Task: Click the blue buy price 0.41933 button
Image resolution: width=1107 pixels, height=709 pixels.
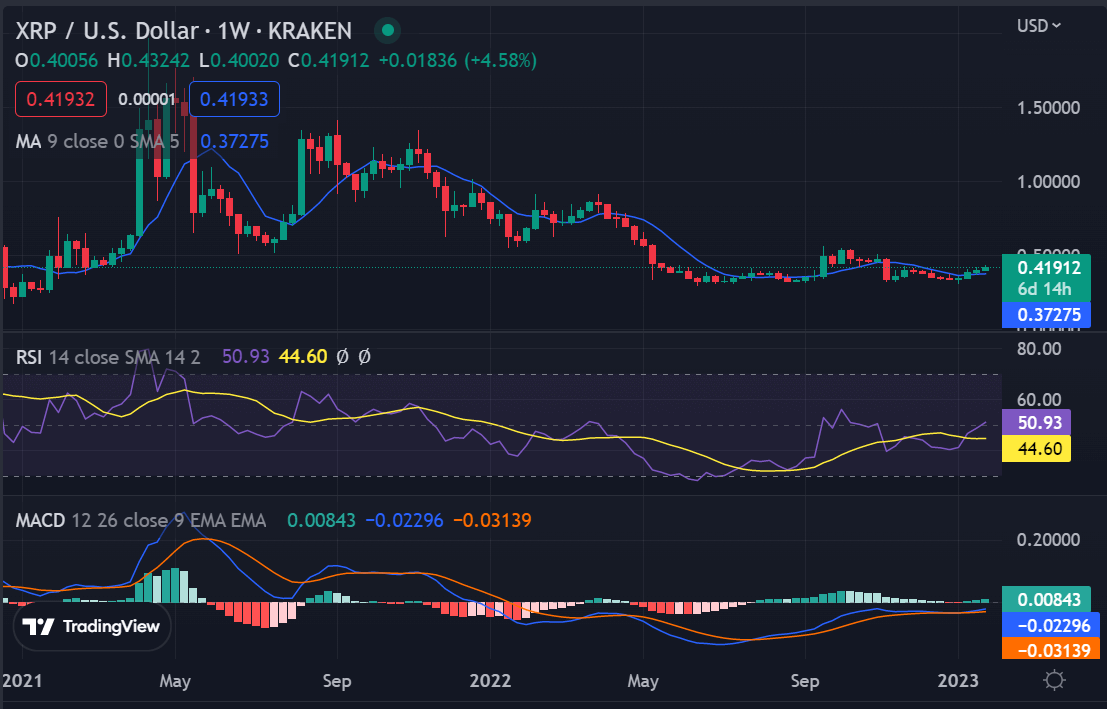Action: 234,99
